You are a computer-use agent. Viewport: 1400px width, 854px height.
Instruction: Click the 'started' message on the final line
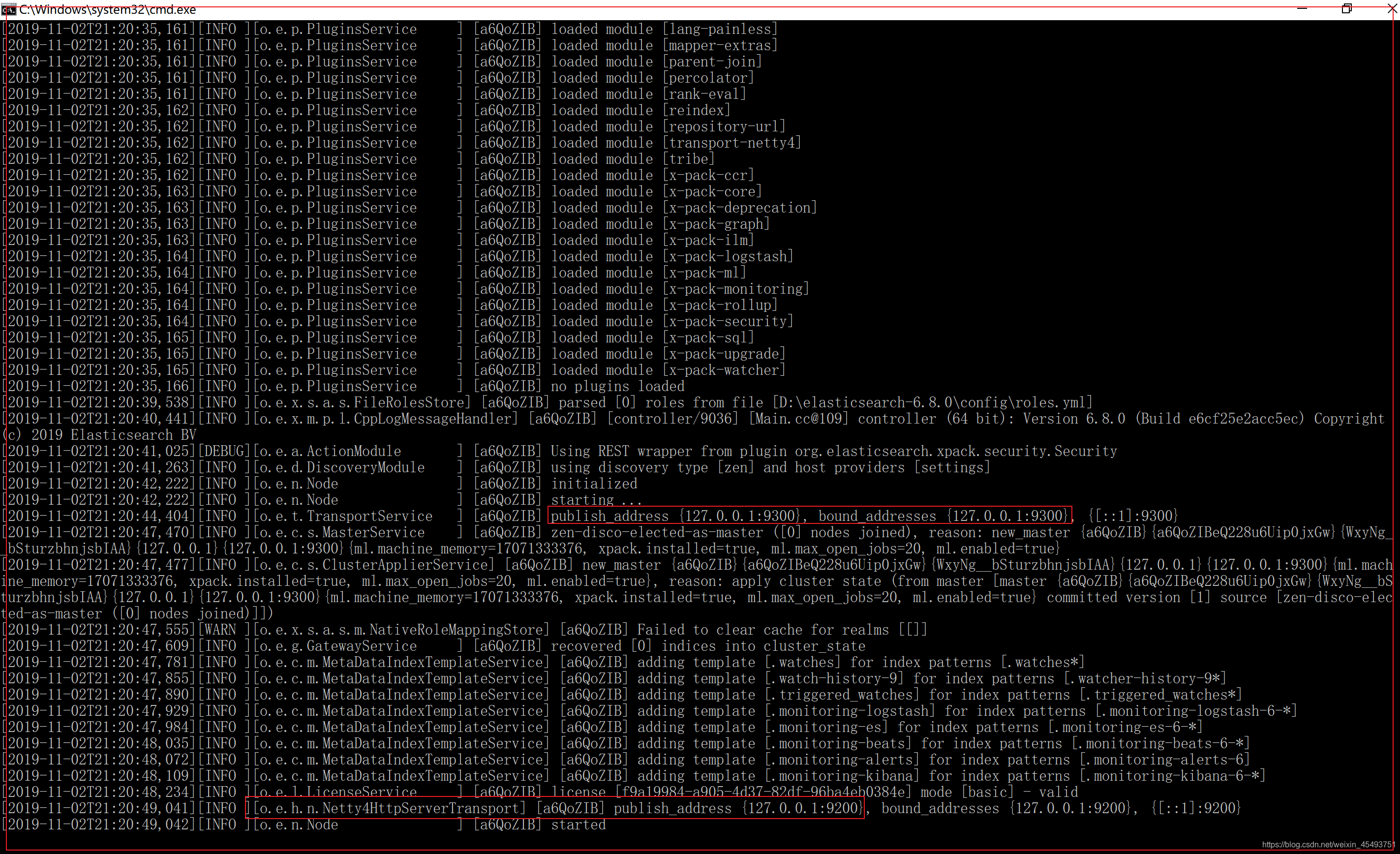[578, 824]
